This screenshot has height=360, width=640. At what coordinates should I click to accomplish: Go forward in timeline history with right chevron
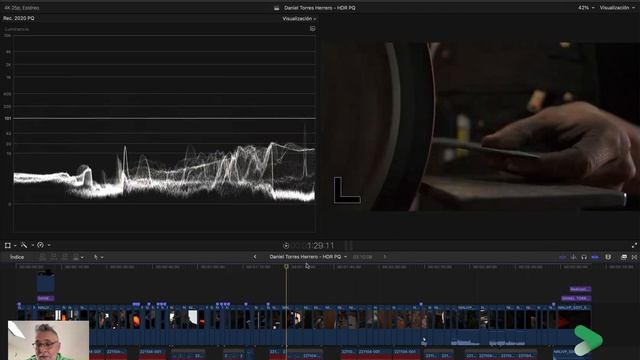[x=384, y=257]
